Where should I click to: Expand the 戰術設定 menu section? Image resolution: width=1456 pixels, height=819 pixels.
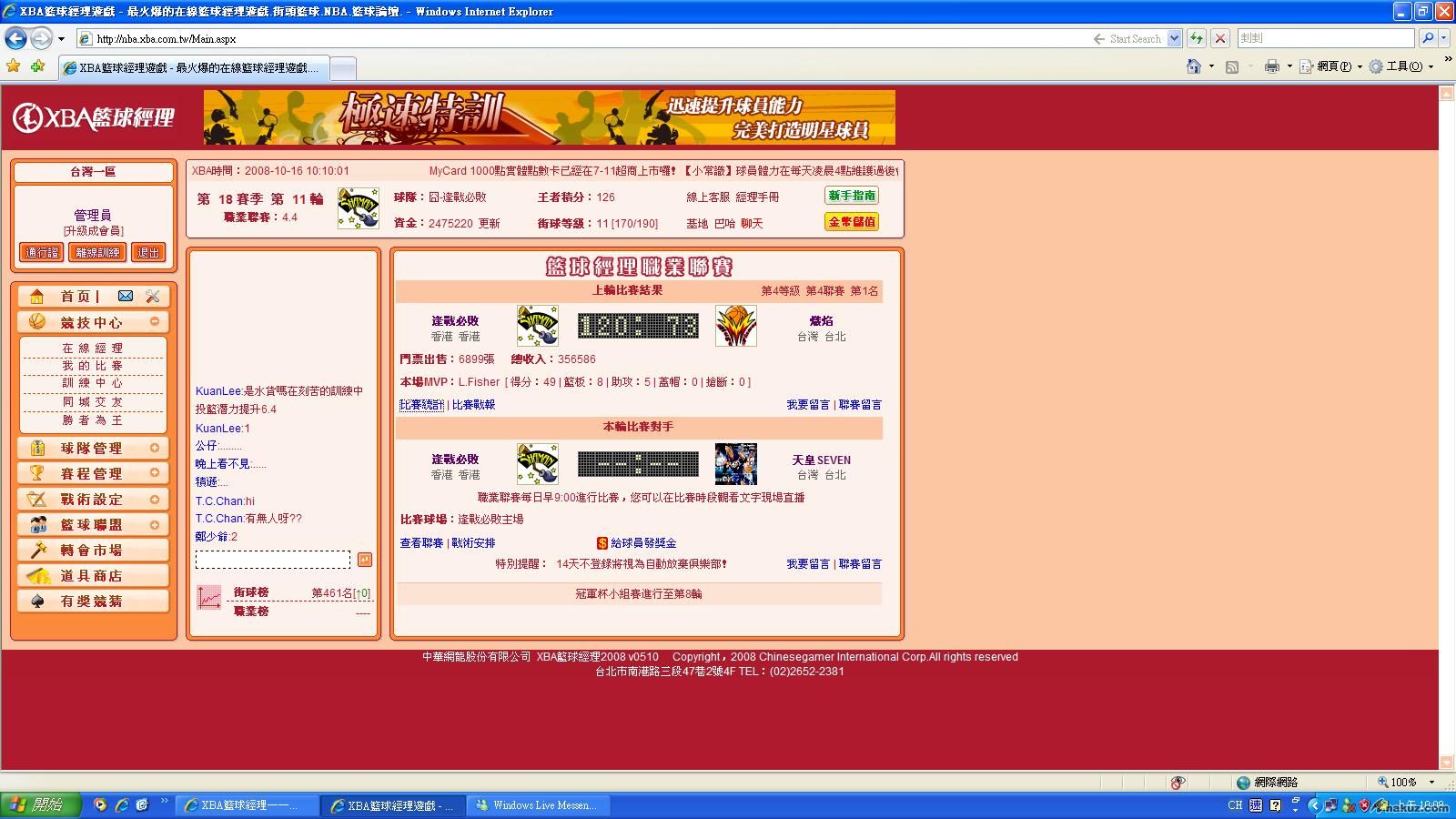tap(155, 499)
